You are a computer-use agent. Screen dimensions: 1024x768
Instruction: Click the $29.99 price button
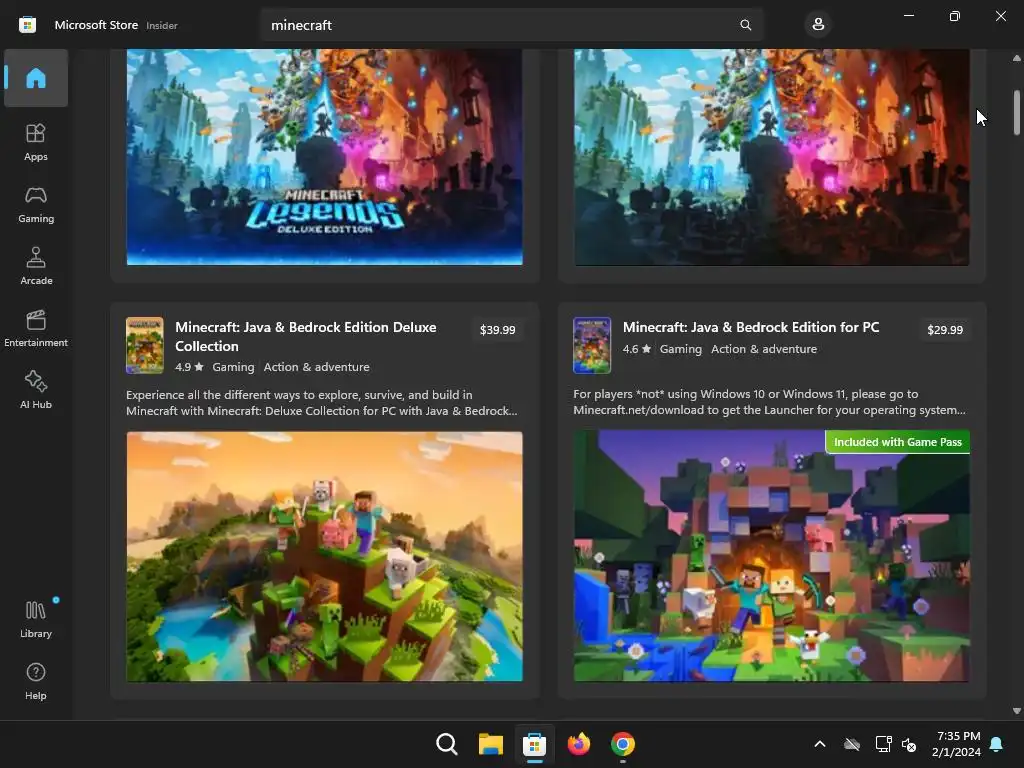tap(945, 330)
